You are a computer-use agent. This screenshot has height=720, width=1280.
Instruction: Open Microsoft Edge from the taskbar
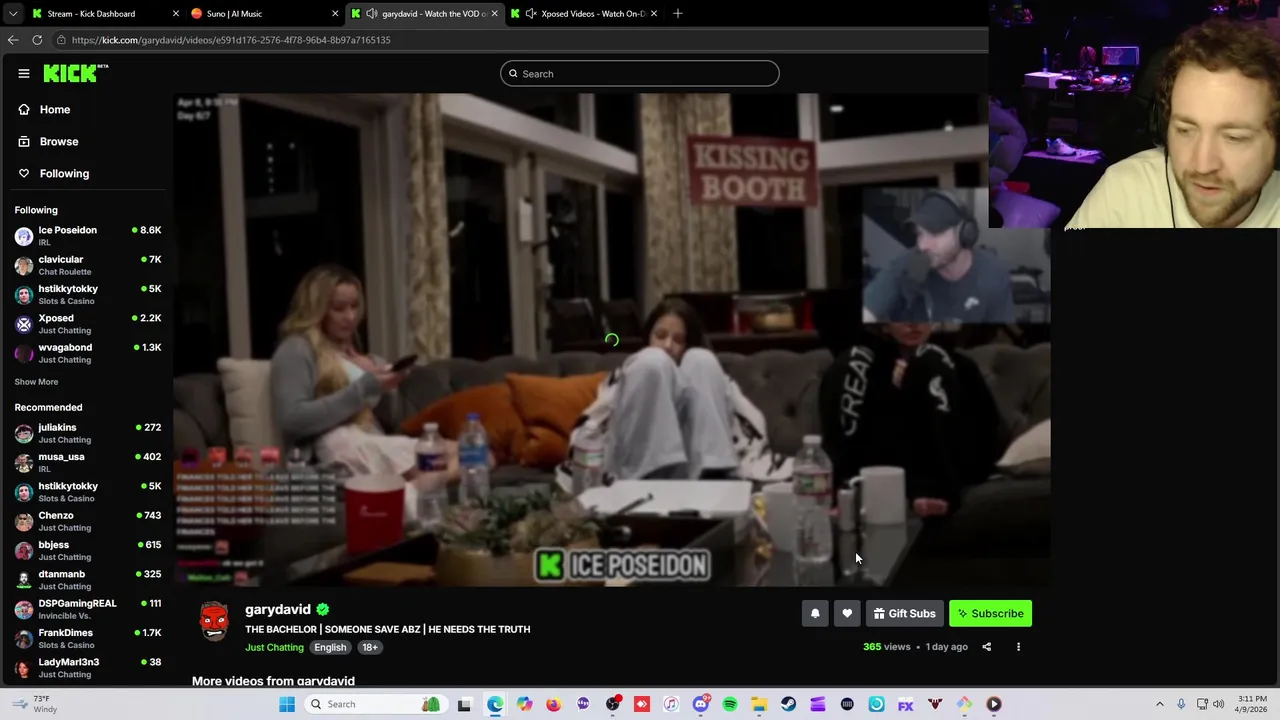point(495,704)
